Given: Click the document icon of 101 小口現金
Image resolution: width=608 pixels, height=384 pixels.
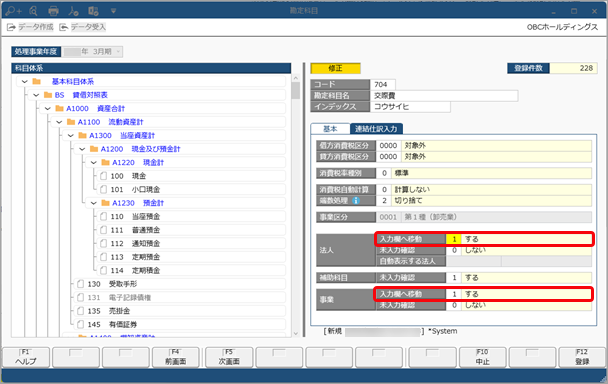Looking at the screenshot, I should [x=104, y=190].
